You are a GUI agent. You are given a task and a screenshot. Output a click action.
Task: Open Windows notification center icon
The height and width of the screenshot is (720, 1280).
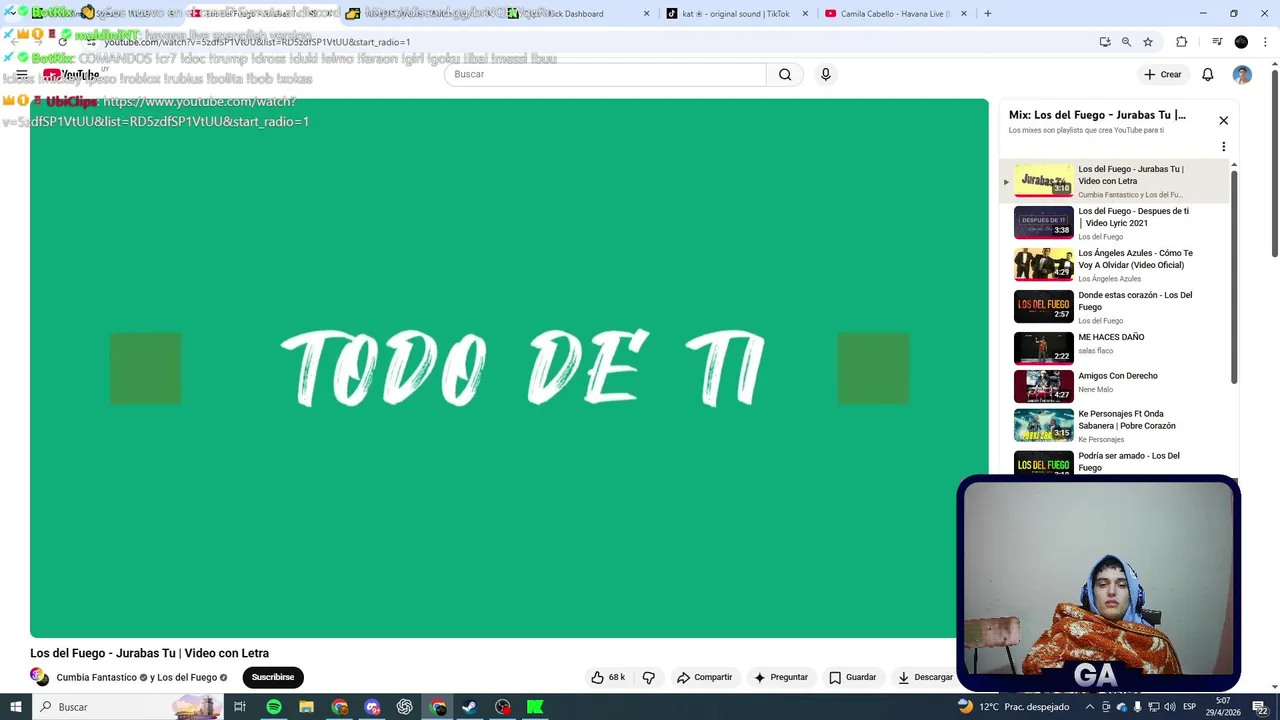1261,706
